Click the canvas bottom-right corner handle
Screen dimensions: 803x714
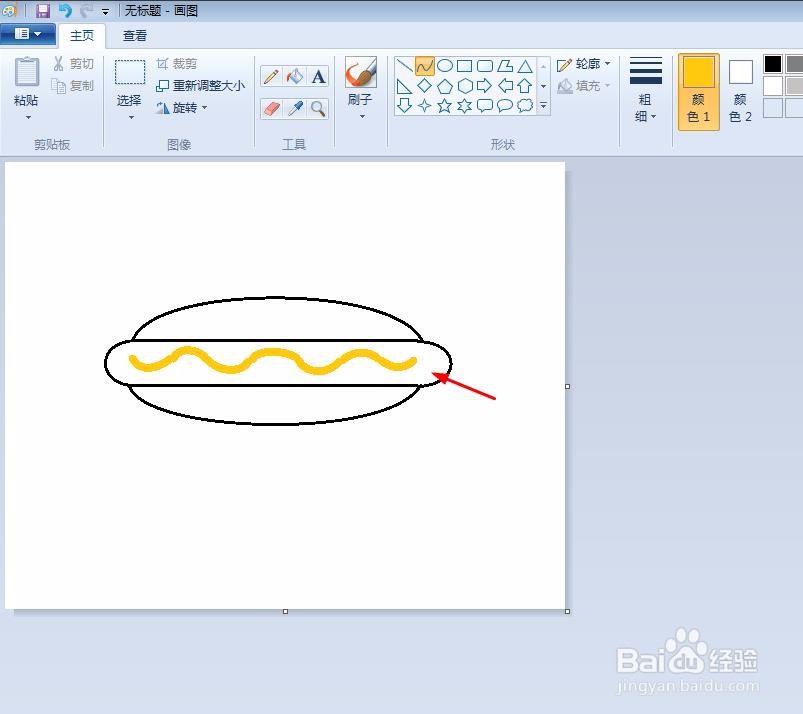pyautogui.click(x=567, y=611)
